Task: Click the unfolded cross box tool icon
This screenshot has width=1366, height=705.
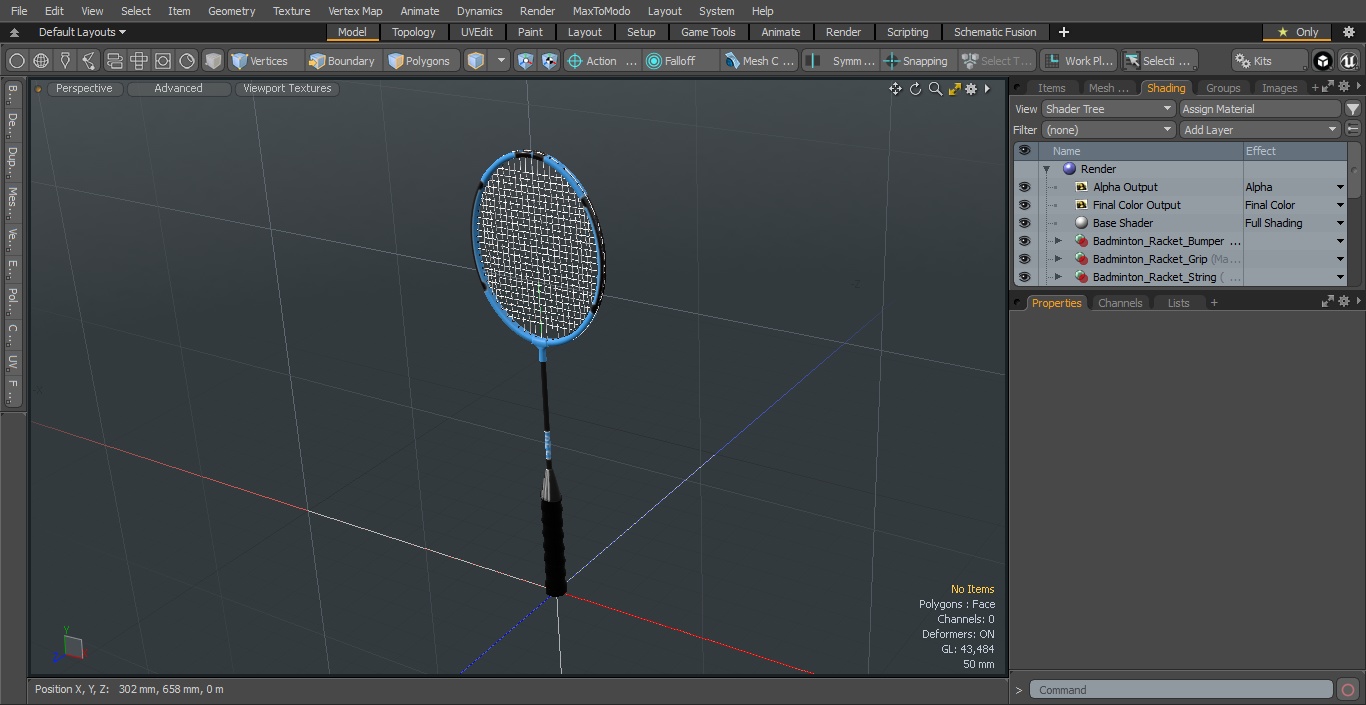Action: click(x=139, y=61)
